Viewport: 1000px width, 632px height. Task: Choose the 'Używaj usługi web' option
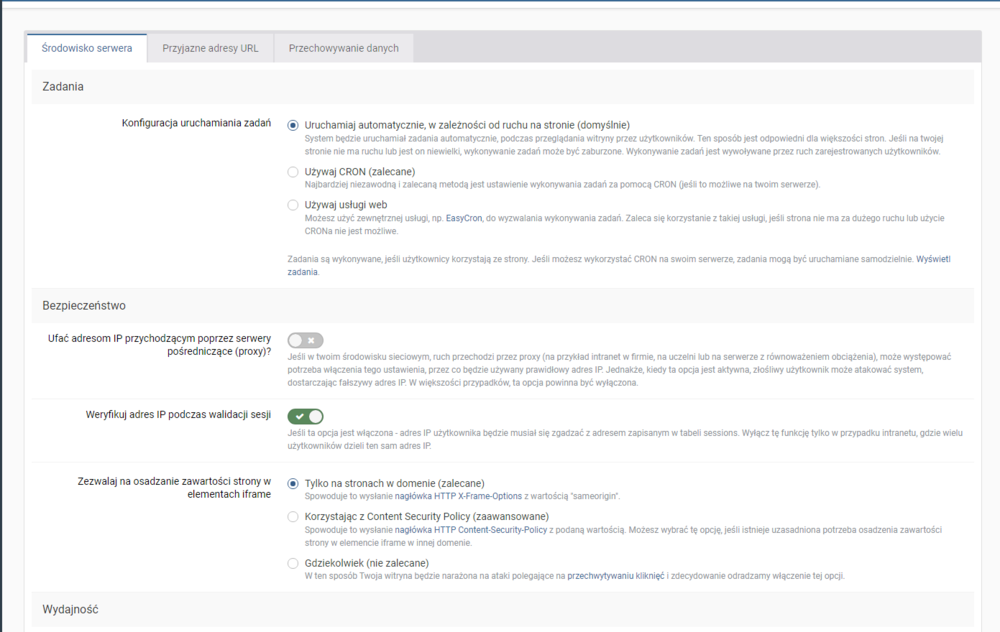(x=293, y=205)
